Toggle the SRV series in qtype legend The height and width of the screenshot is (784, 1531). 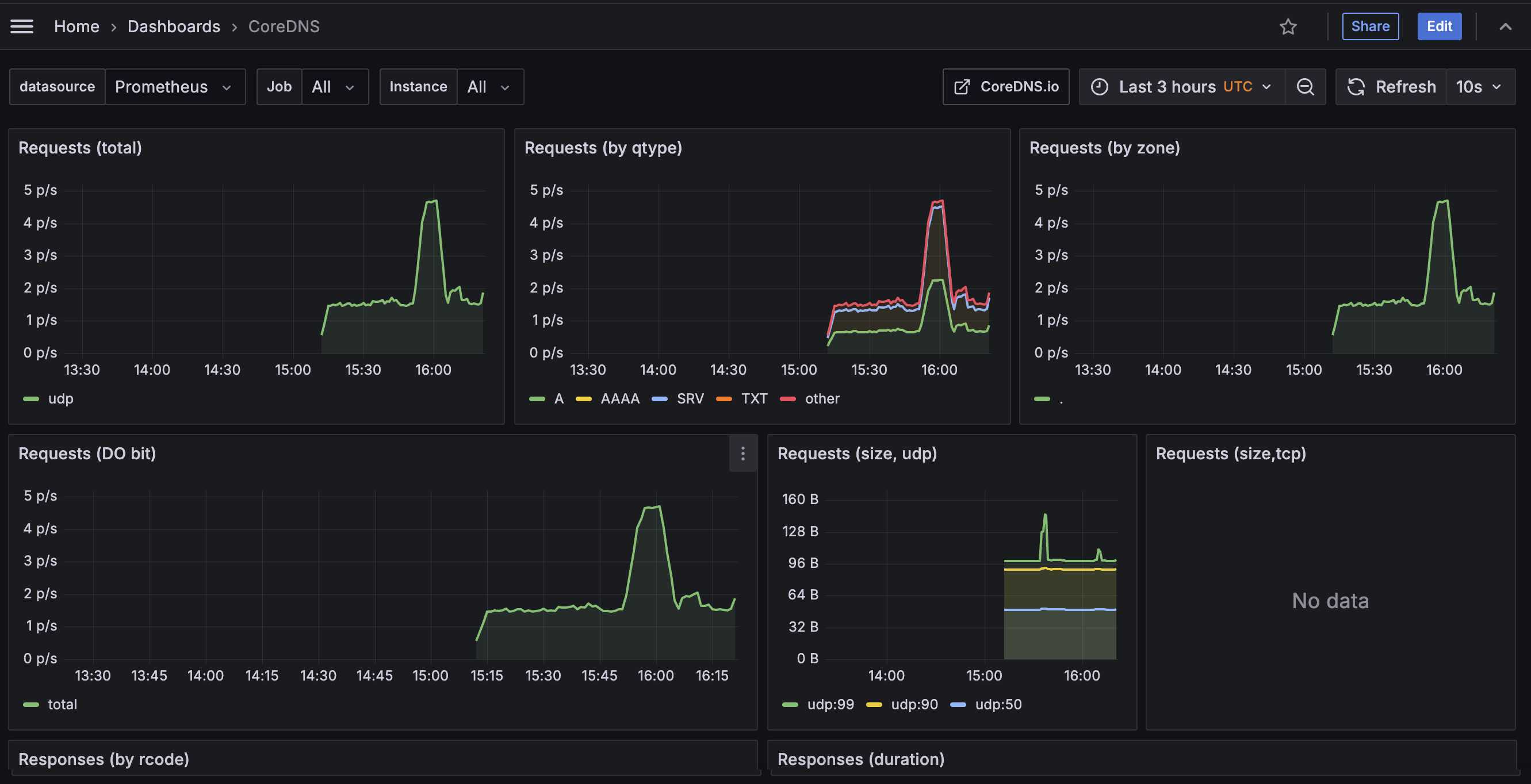point(690,398)
